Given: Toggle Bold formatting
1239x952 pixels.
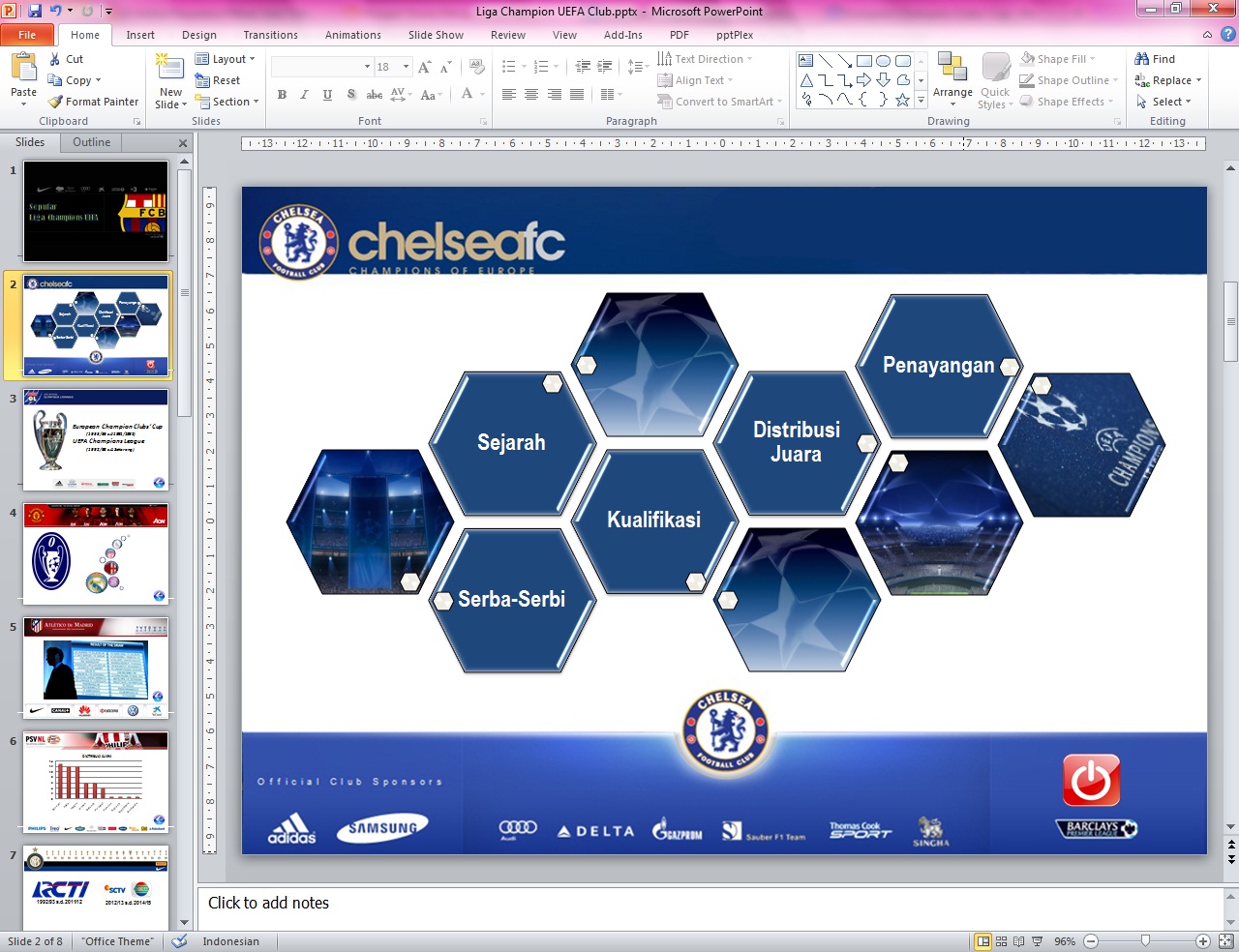Looking at the screenshot, I should (x=282, y=95).
